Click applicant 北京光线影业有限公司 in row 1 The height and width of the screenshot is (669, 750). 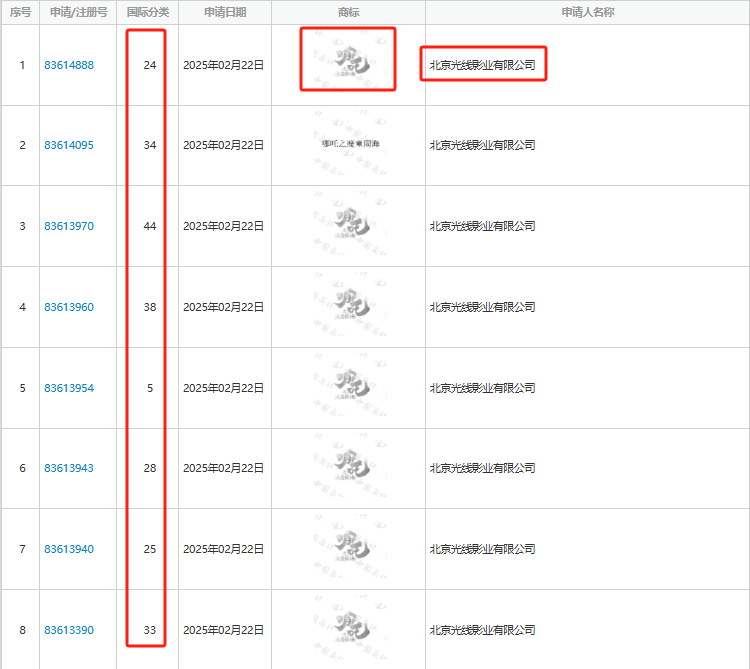[482, 65]
